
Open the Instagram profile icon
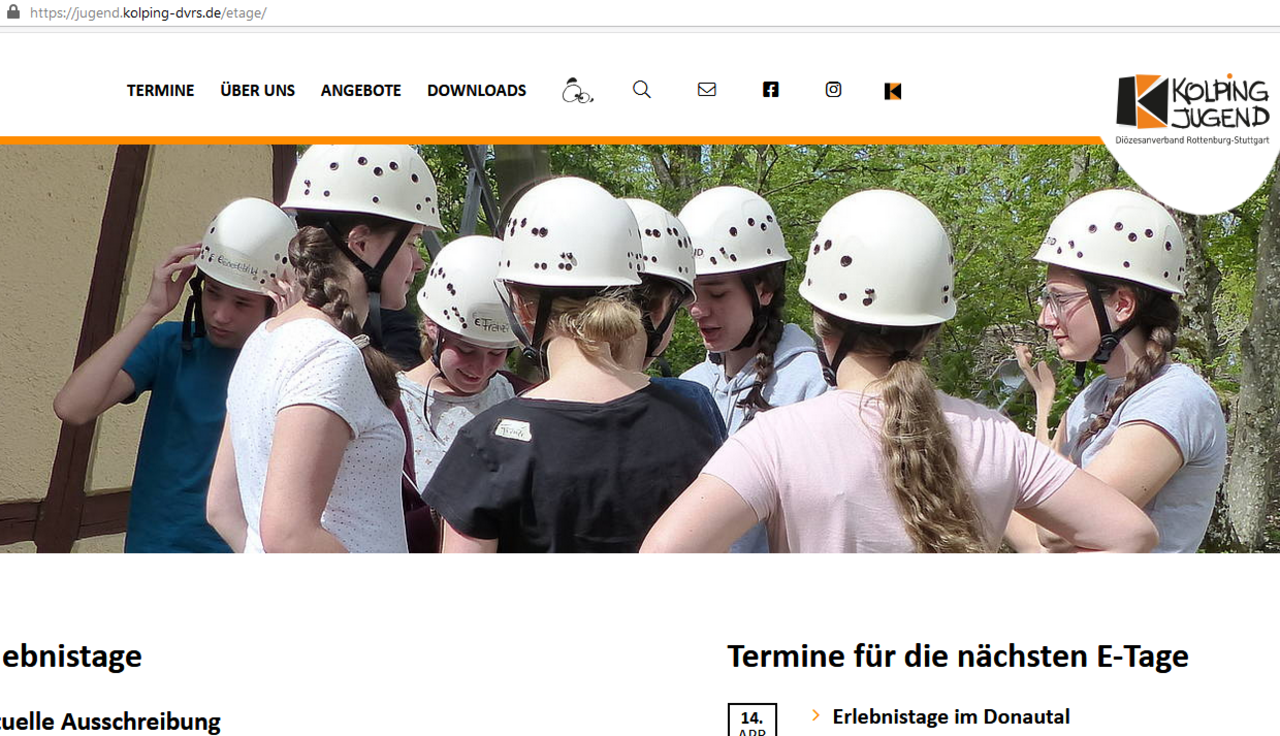click(833, 90)
